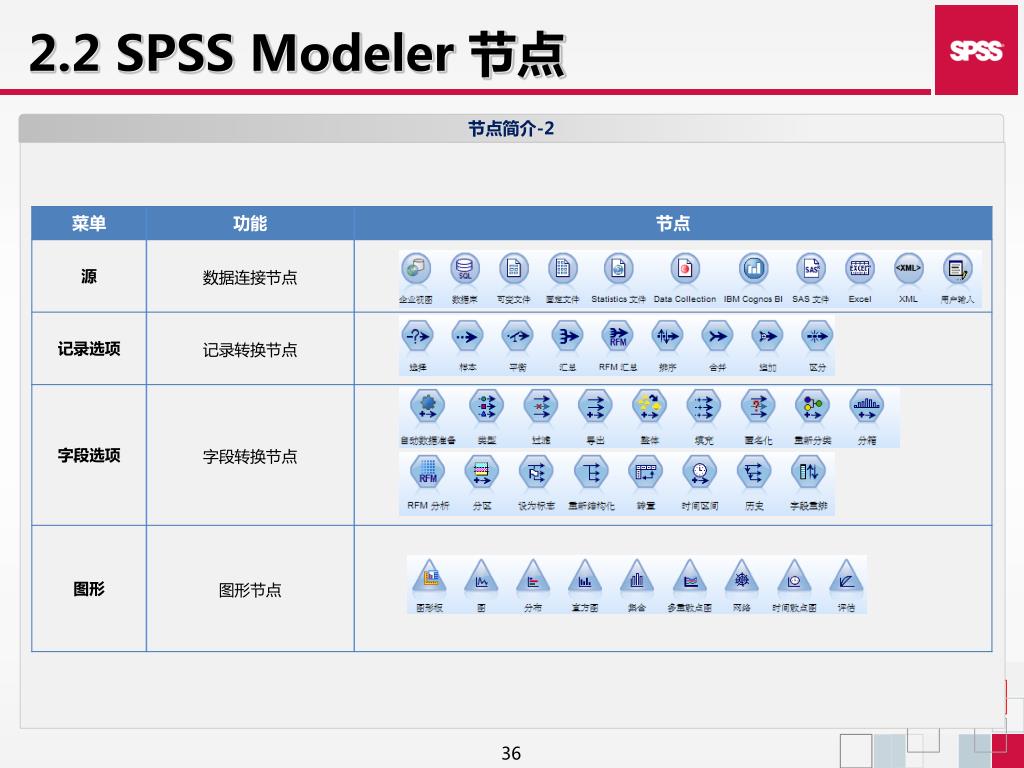Select the 图形 menu cell
This screenshot has height=768, width=1024.
pyautogui.click(x=89, y=589)
